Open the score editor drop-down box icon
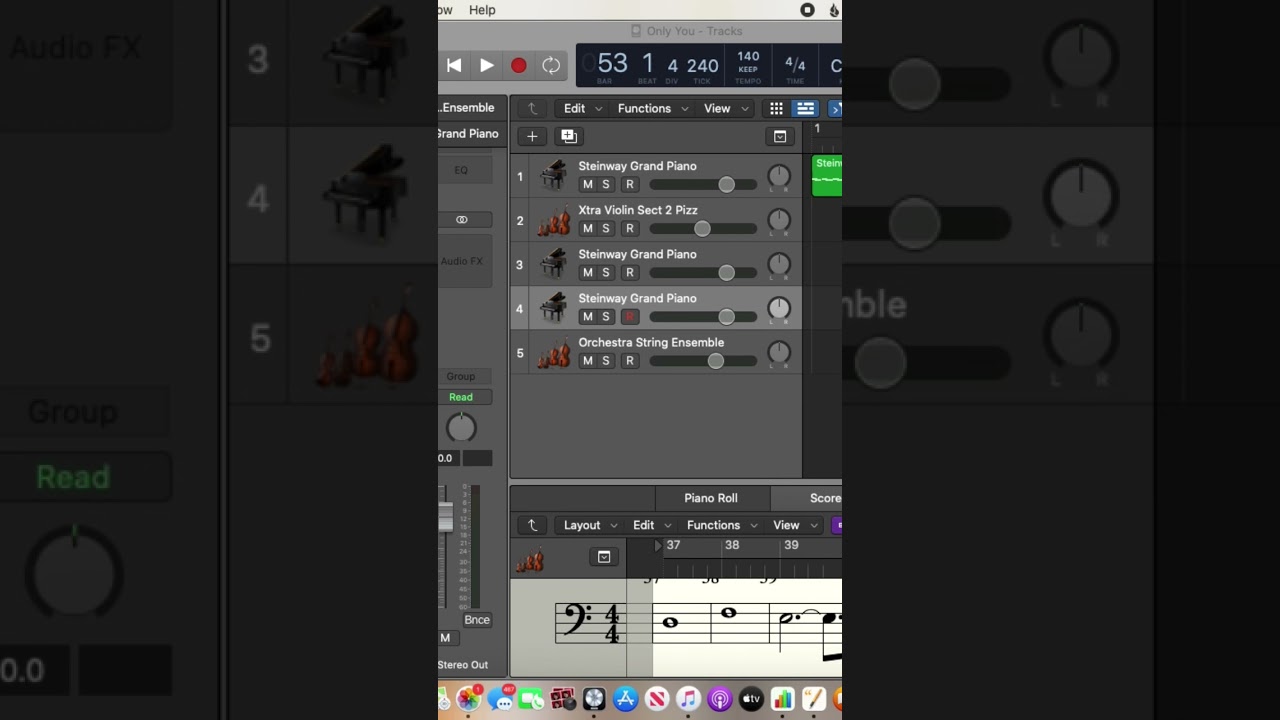1280x720 pixels. [604, 557]
